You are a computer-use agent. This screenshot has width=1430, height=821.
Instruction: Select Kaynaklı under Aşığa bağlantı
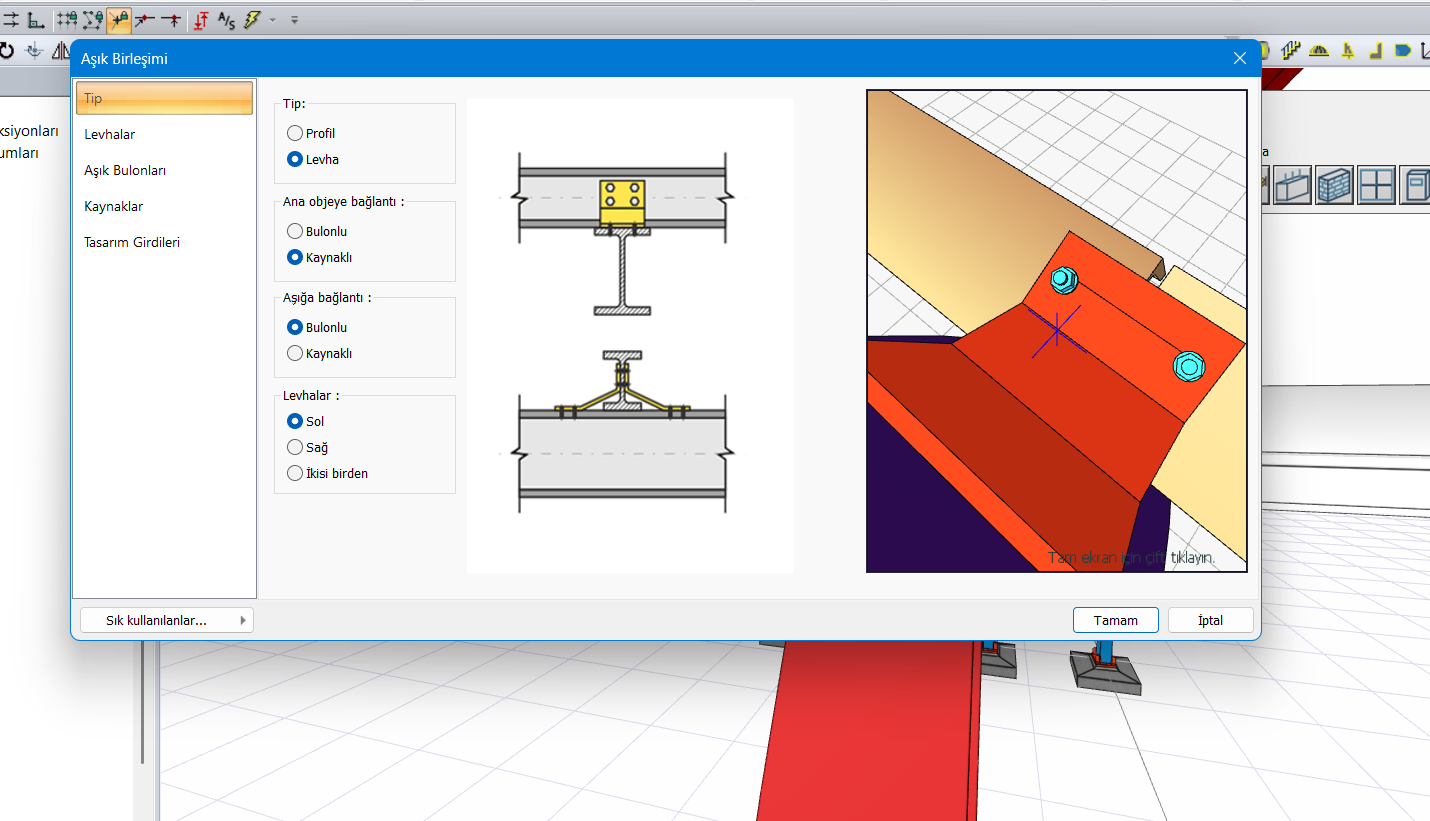coord(295,353)
